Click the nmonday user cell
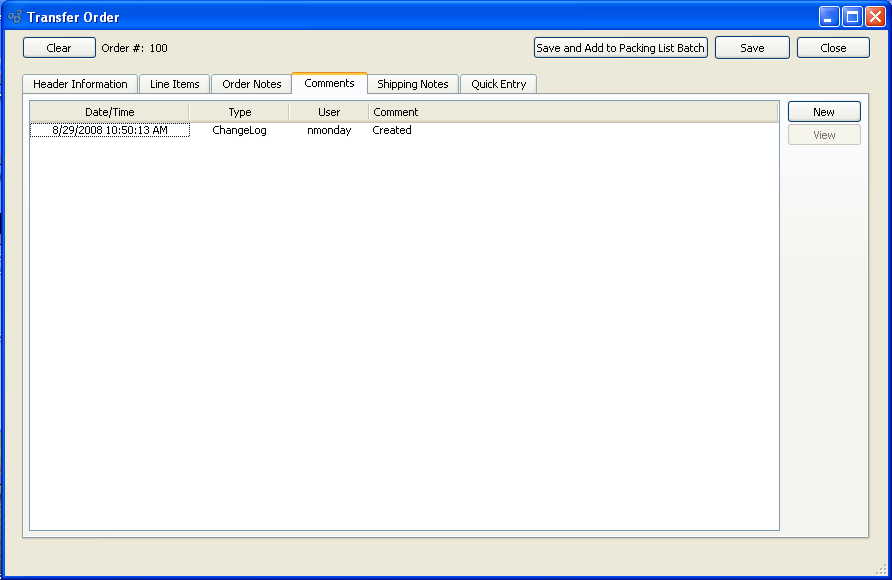This screenshot has height=580, width=892. pos(329,130)
